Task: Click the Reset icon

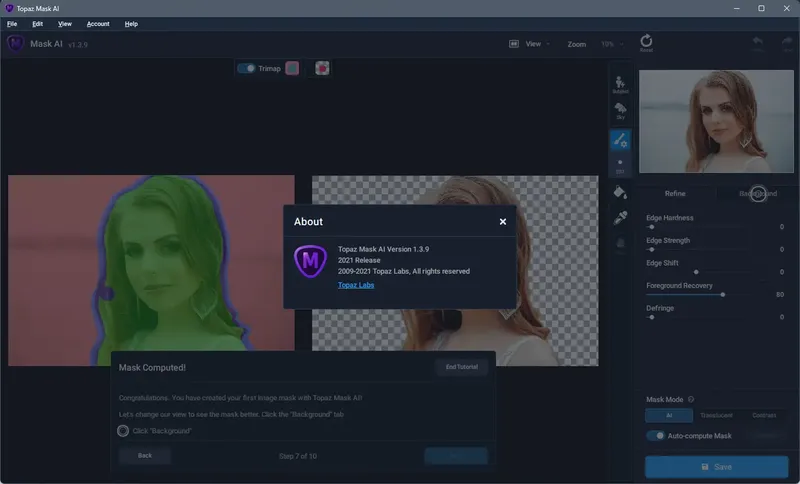Action: 646,43
